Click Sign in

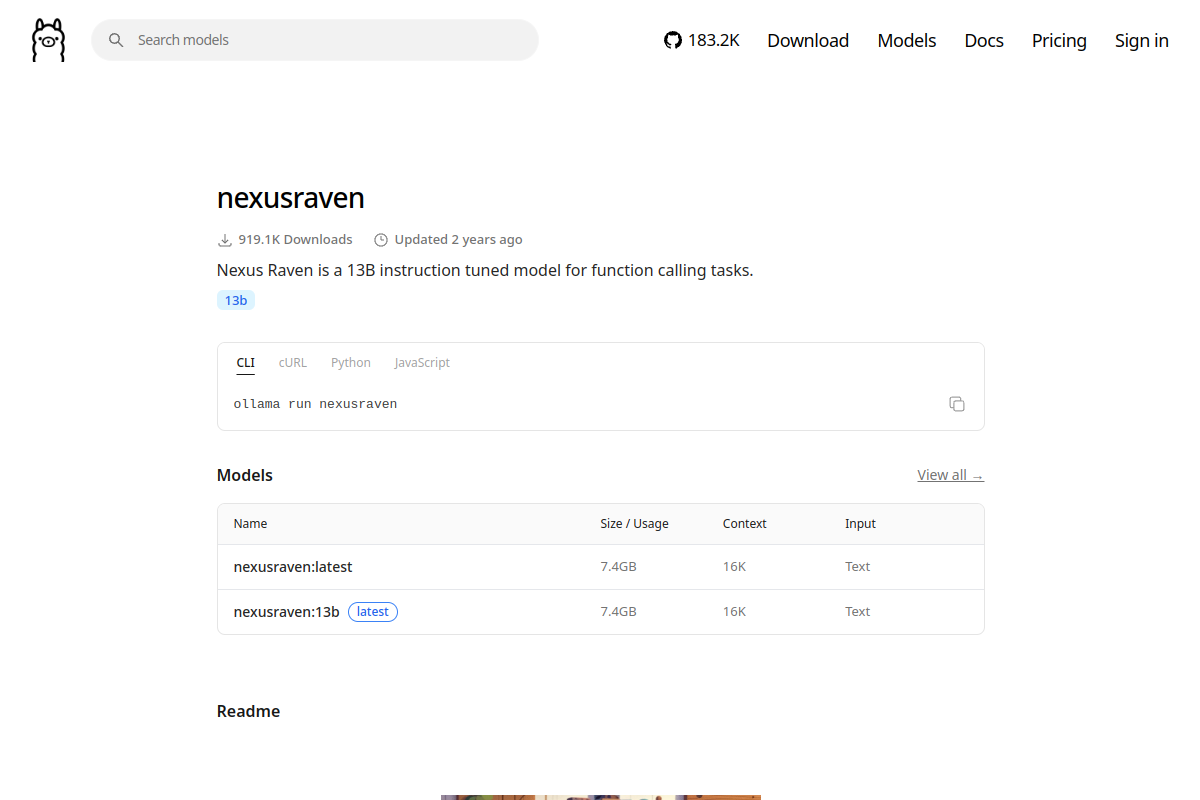pos(1142,40)
